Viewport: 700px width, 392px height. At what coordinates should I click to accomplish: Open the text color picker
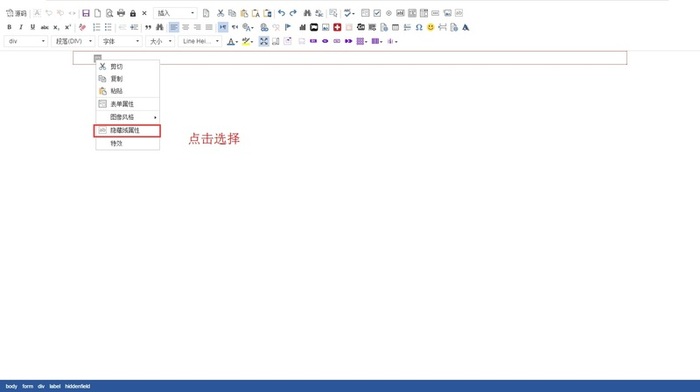coord(232,42)
